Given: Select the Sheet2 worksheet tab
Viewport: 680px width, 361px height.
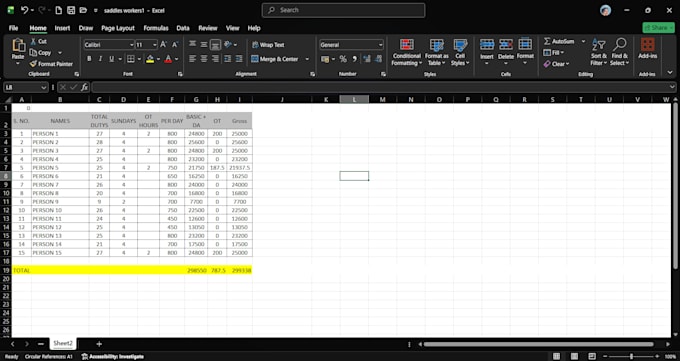Looking at the screenshot, I should coord(63,343).
